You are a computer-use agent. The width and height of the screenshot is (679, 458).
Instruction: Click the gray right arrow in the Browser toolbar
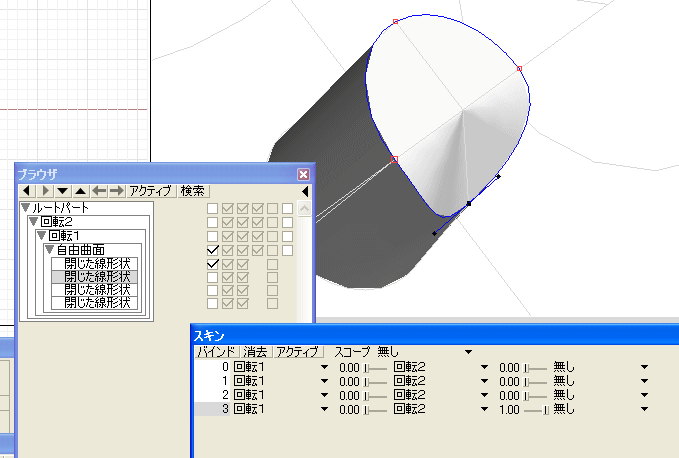point(116,190)
